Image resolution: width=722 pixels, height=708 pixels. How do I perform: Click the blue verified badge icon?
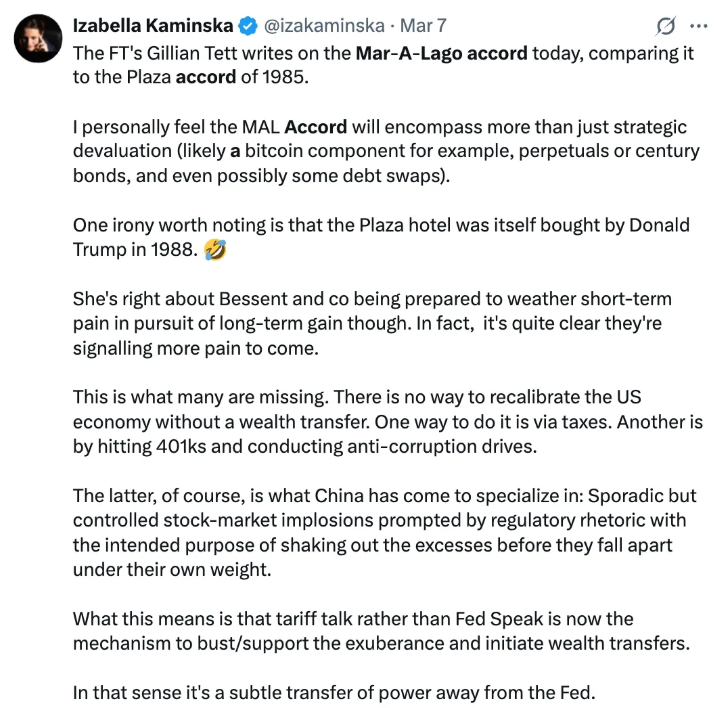pyautogui.click(x=248, y=26)
